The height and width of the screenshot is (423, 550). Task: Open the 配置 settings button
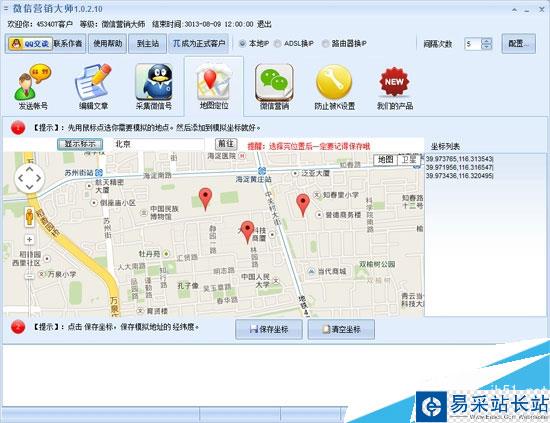(518, 44)
